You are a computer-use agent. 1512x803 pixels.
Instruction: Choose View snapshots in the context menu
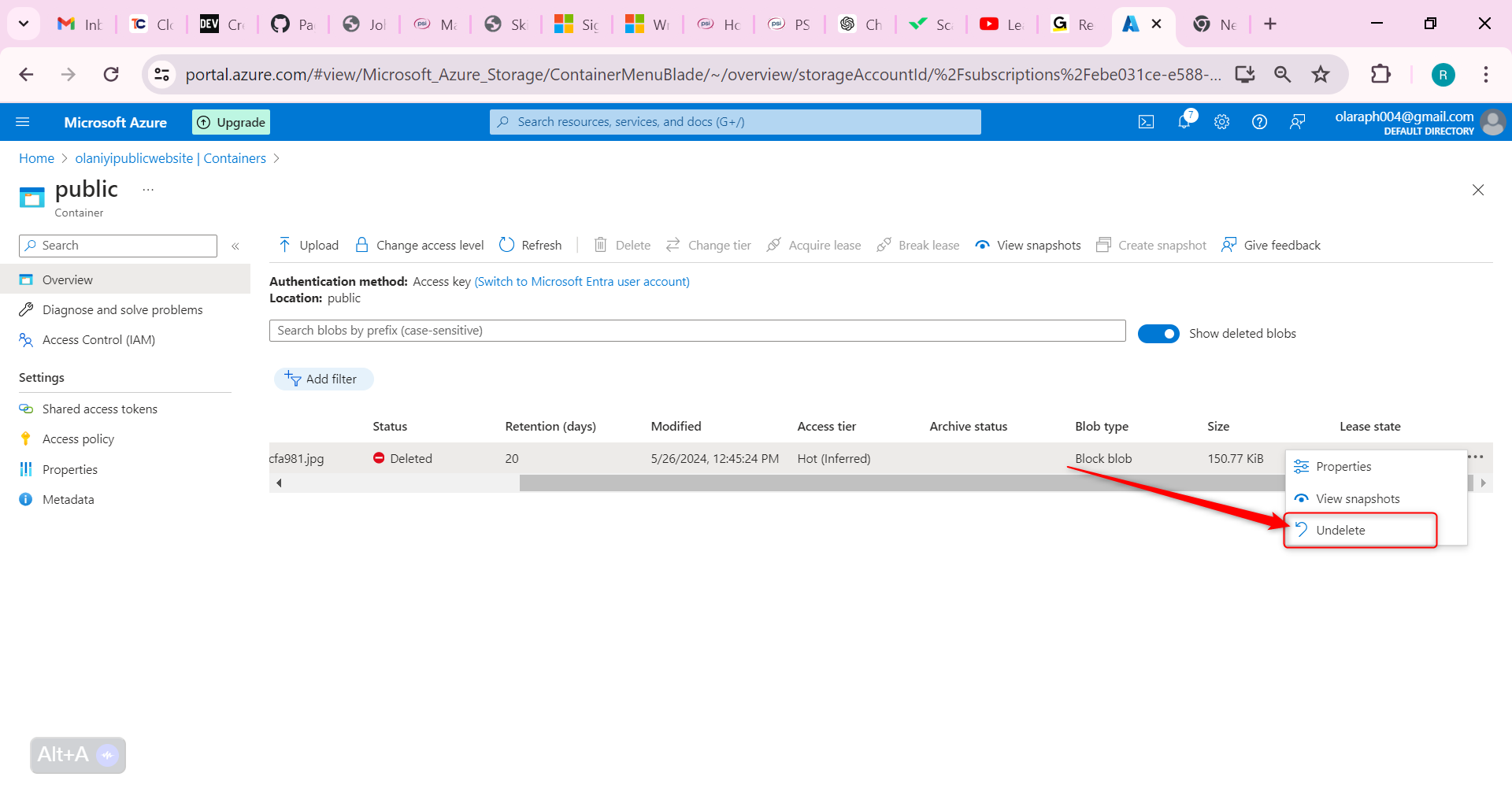[1376, 498]
